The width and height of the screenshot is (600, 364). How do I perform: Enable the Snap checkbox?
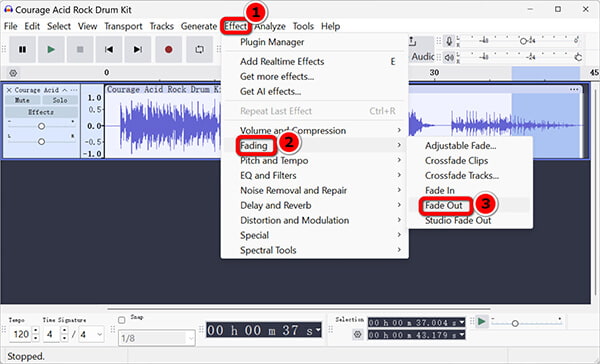[x=122, y=320]
